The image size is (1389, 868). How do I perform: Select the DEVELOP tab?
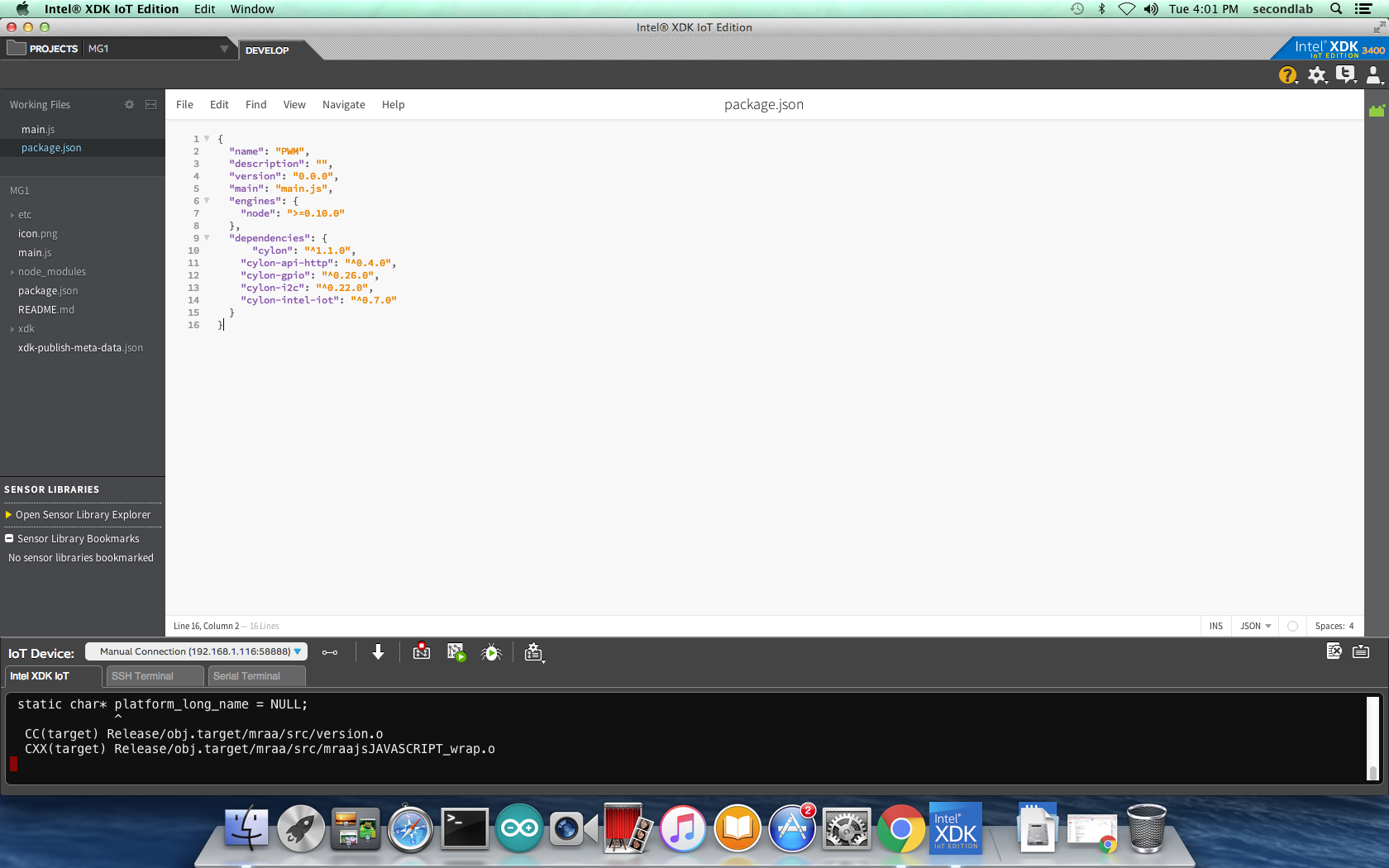tap(267, 50)
